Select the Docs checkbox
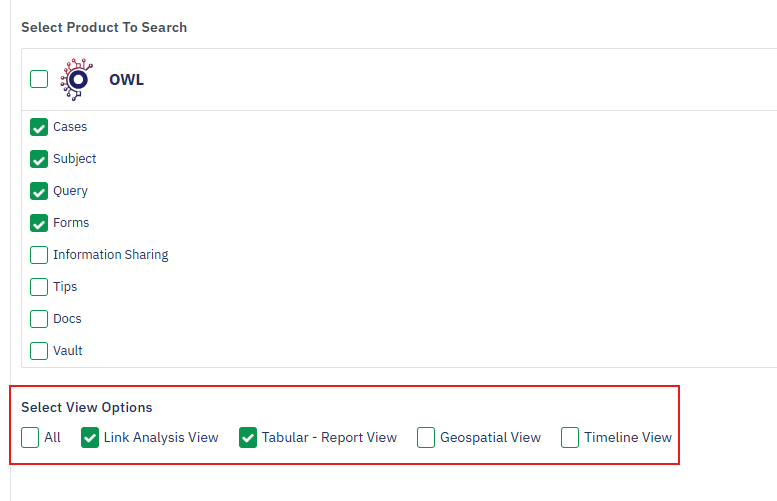Screen dimensions: 777x501 [x=39, y=319]
